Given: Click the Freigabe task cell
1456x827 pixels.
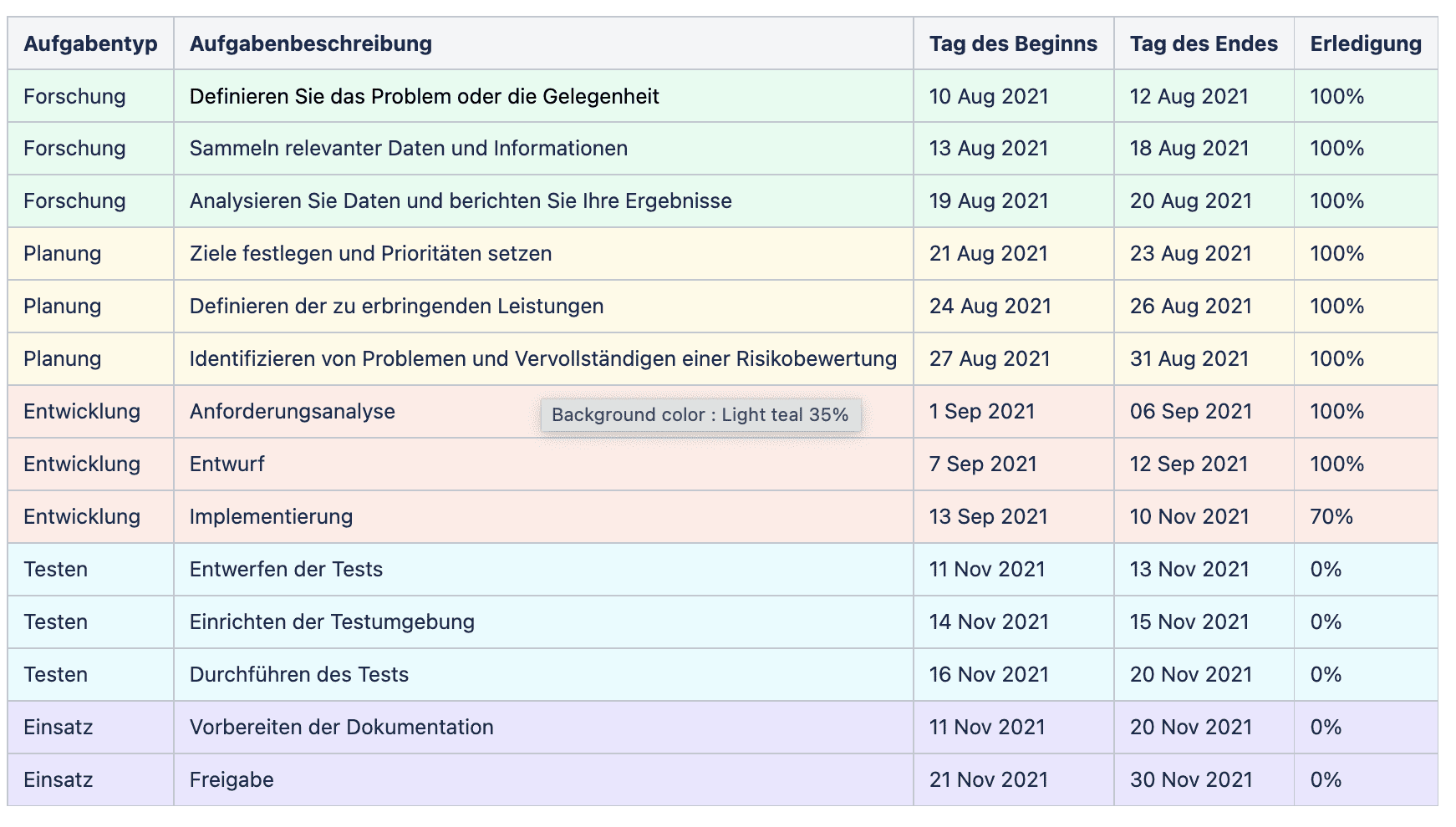Looking at the screenshot, I should (x=232, y=780).
